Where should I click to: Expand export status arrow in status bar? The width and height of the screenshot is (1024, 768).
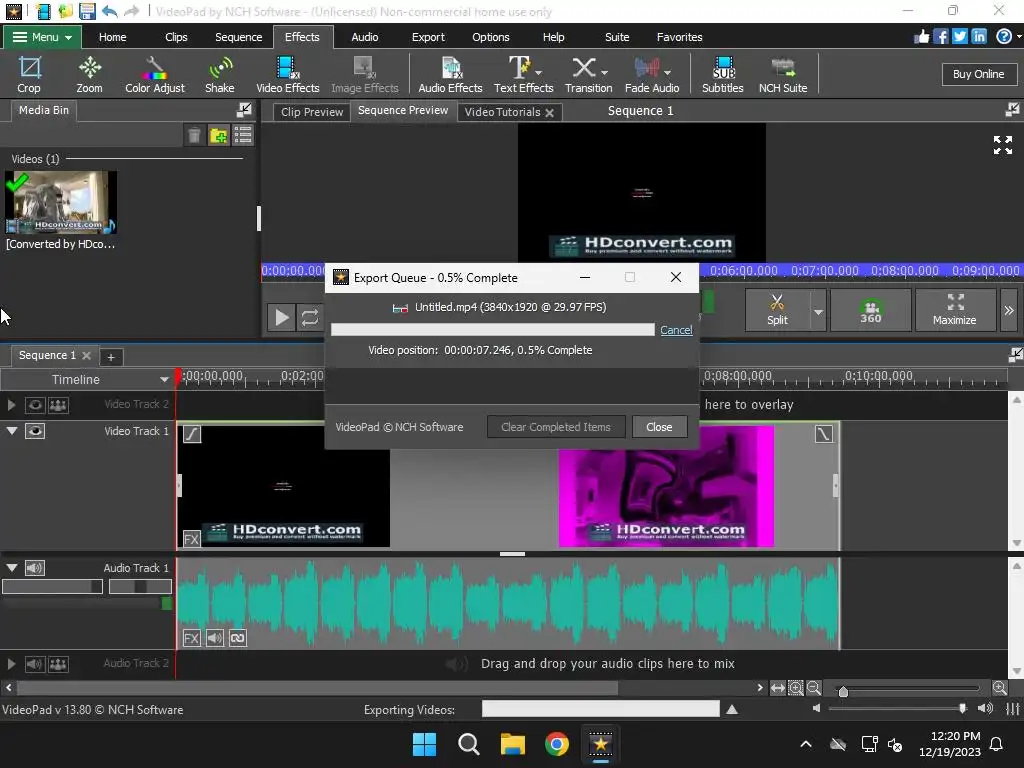click(x=732, y=709)
